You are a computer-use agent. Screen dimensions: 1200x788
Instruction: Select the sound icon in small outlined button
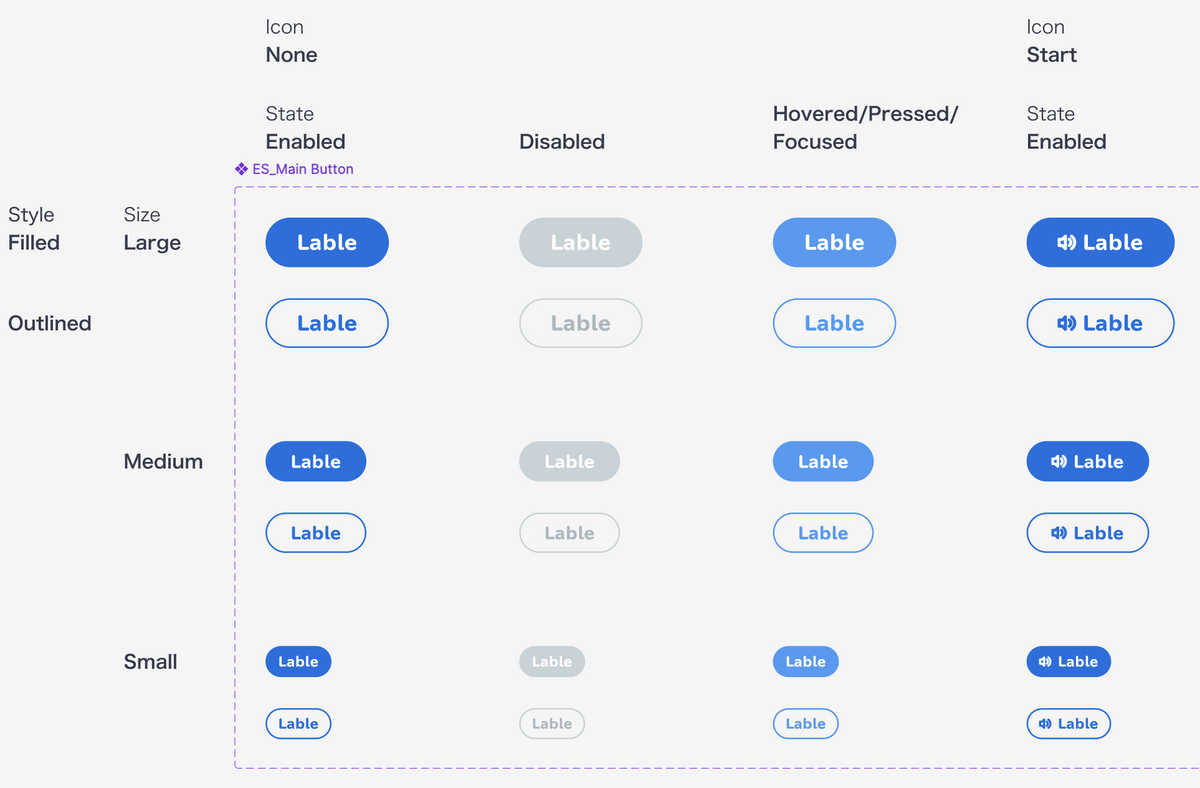pyautogui.click(x=1043, y=723)
